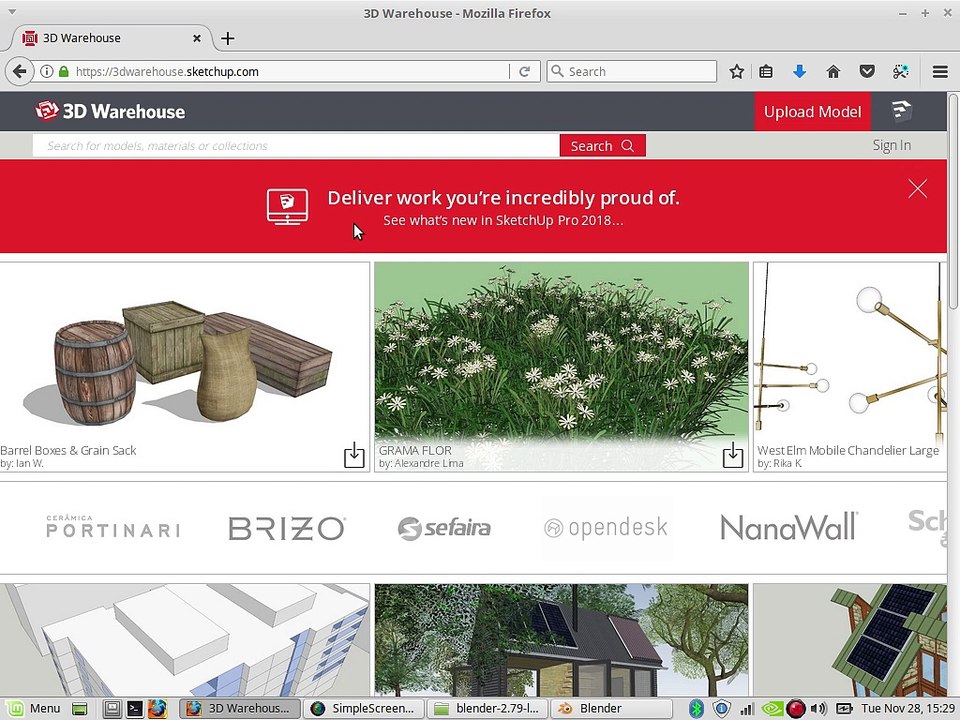
Task: Reload the page with the refresh icon
Action: pos(525,72)
